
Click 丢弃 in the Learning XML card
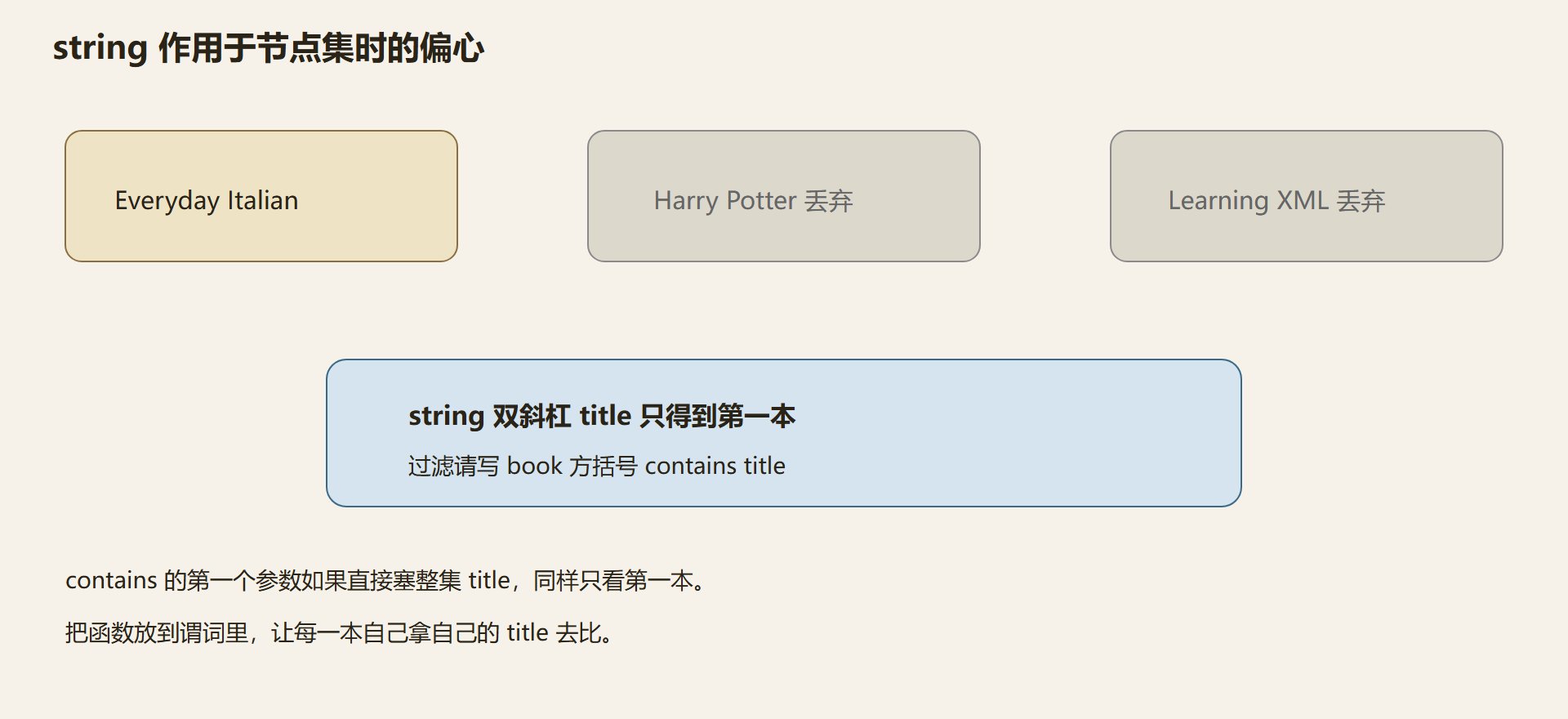pyautogui.click(x=1361, y=201)
